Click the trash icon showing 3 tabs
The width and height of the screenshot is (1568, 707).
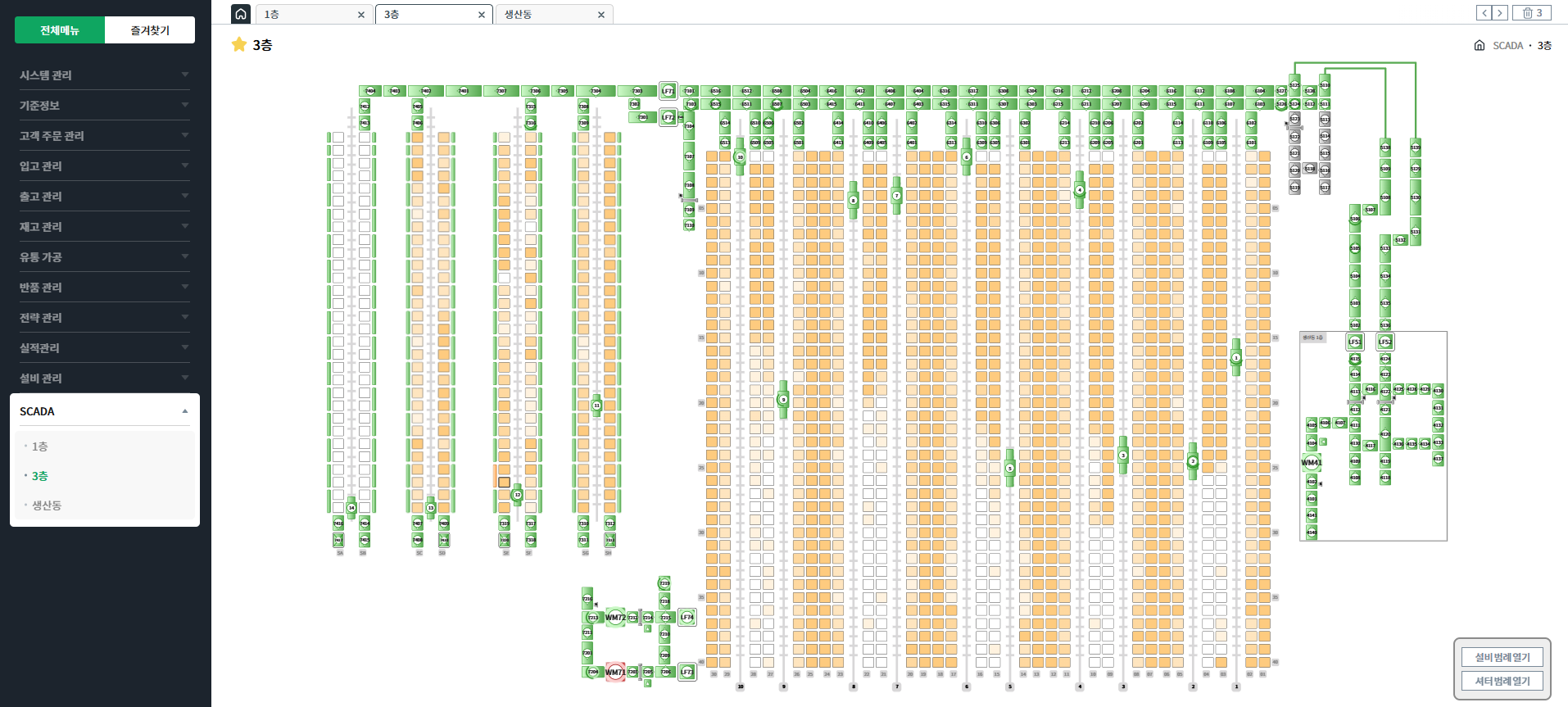(1532, 13)
